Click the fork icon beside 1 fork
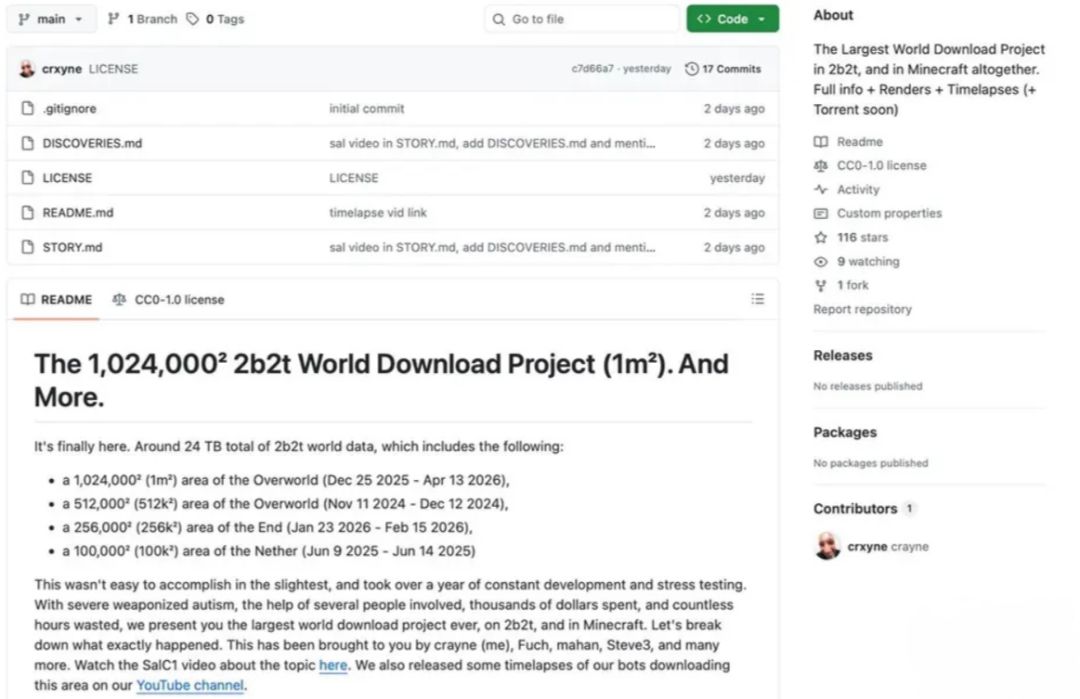The width and height of the screenshot is (1080, 699). tap(820, 285)
